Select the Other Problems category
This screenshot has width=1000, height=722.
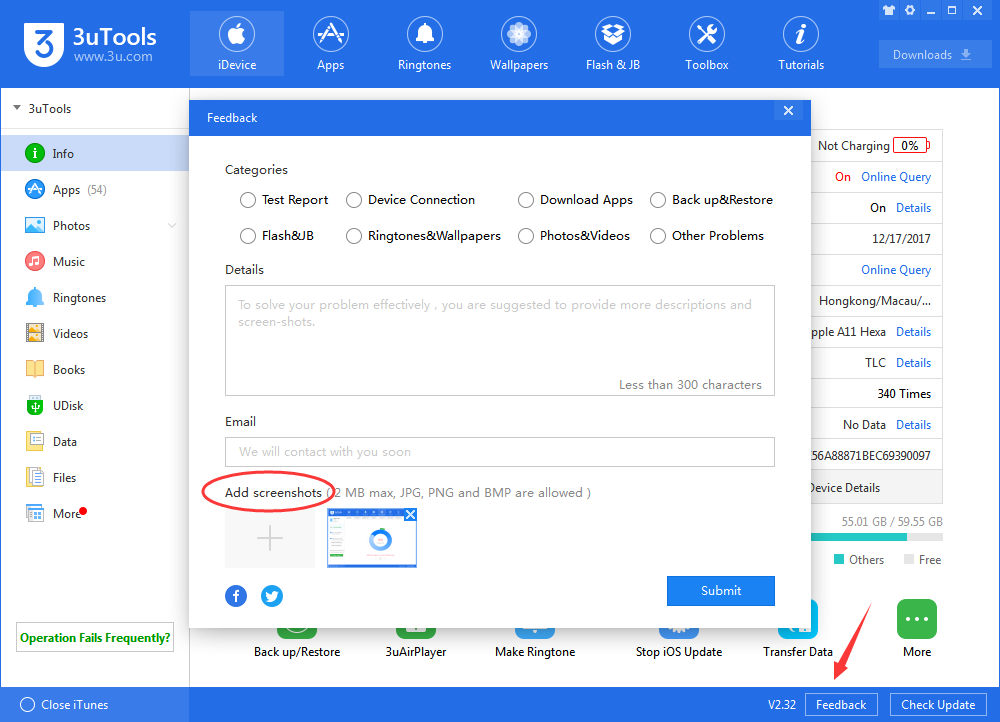point(658,236)
